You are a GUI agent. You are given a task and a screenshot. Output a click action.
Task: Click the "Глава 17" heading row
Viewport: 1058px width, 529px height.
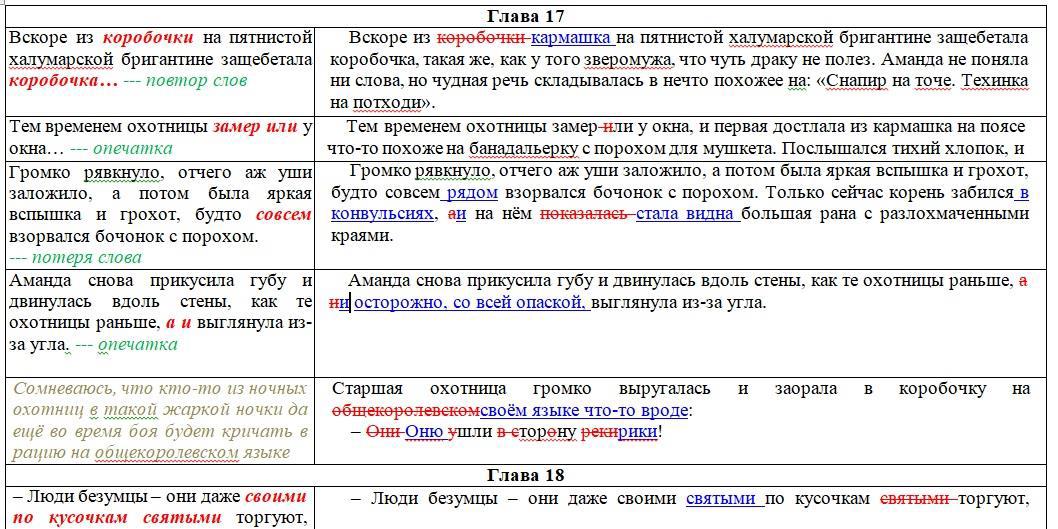pyautogui.click(x=528, y=17)
